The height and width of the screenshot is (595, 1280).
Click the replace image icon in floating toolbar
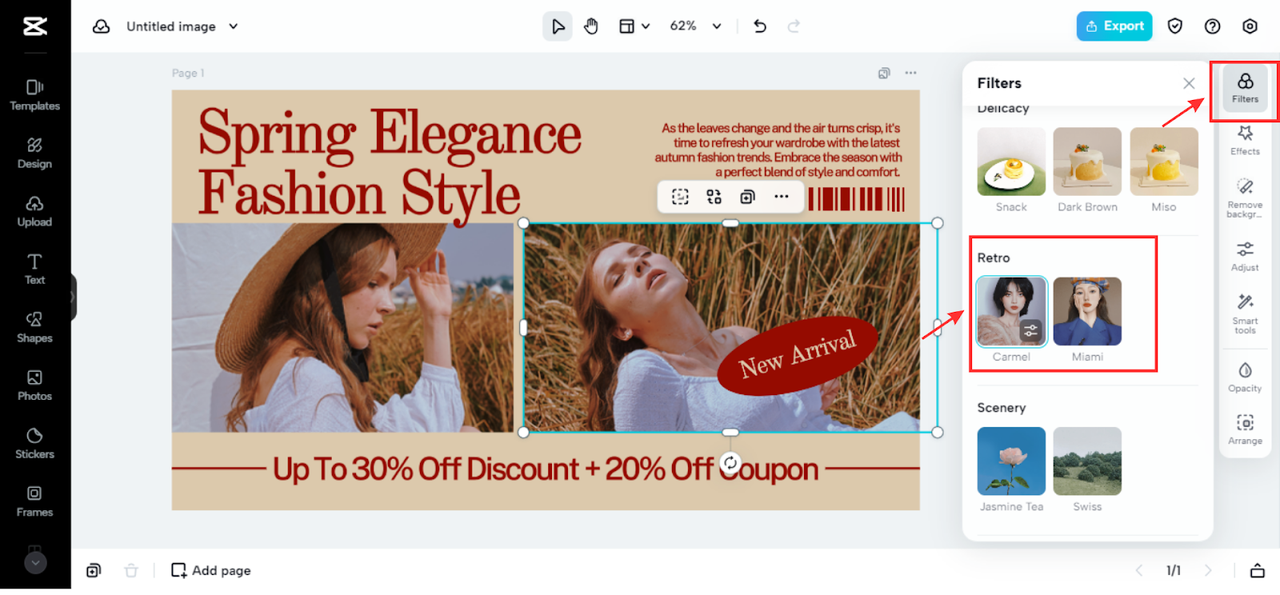point(714,197)
